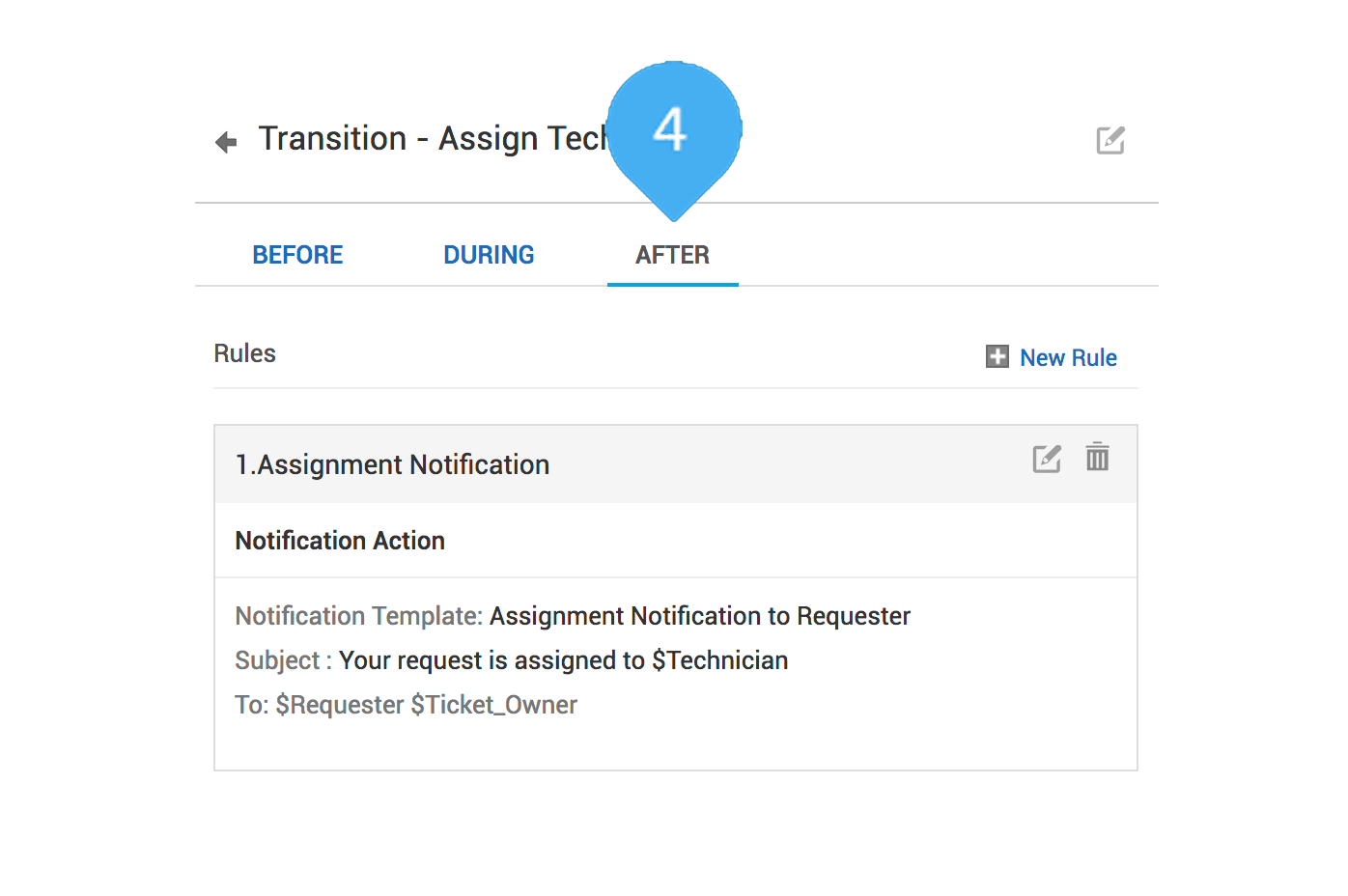Edit the transition using top-right pencil icon
Screen dimensions: 1348x896
click(1110, 140)
